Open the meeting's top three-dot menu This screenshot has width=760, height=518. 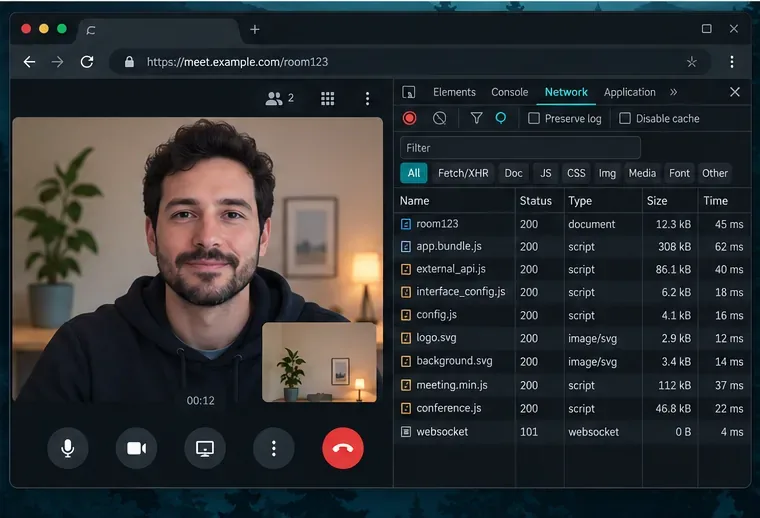(367, 98)
